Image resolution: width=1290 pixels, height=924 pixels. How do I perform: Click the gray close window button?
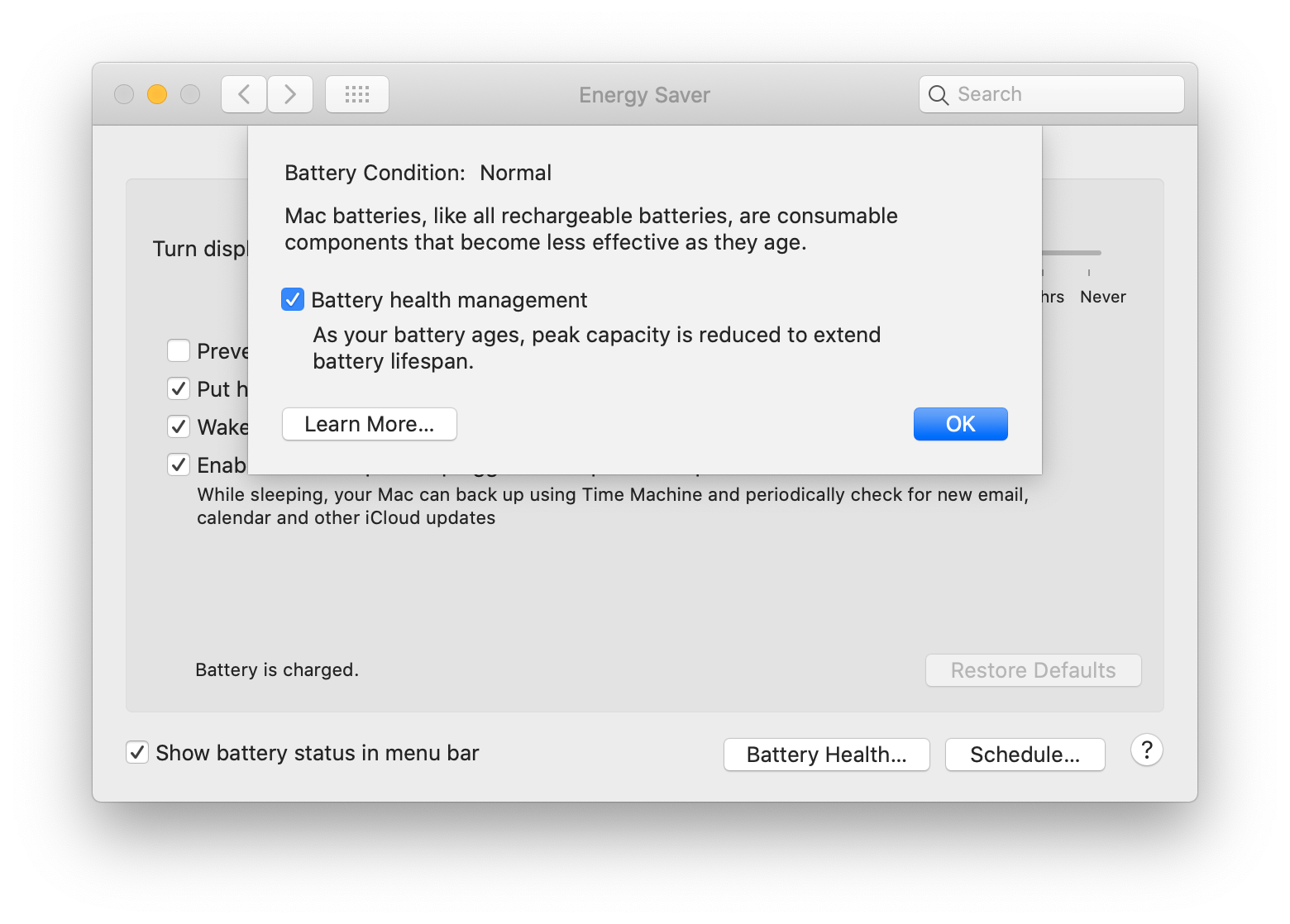point(124,94)
